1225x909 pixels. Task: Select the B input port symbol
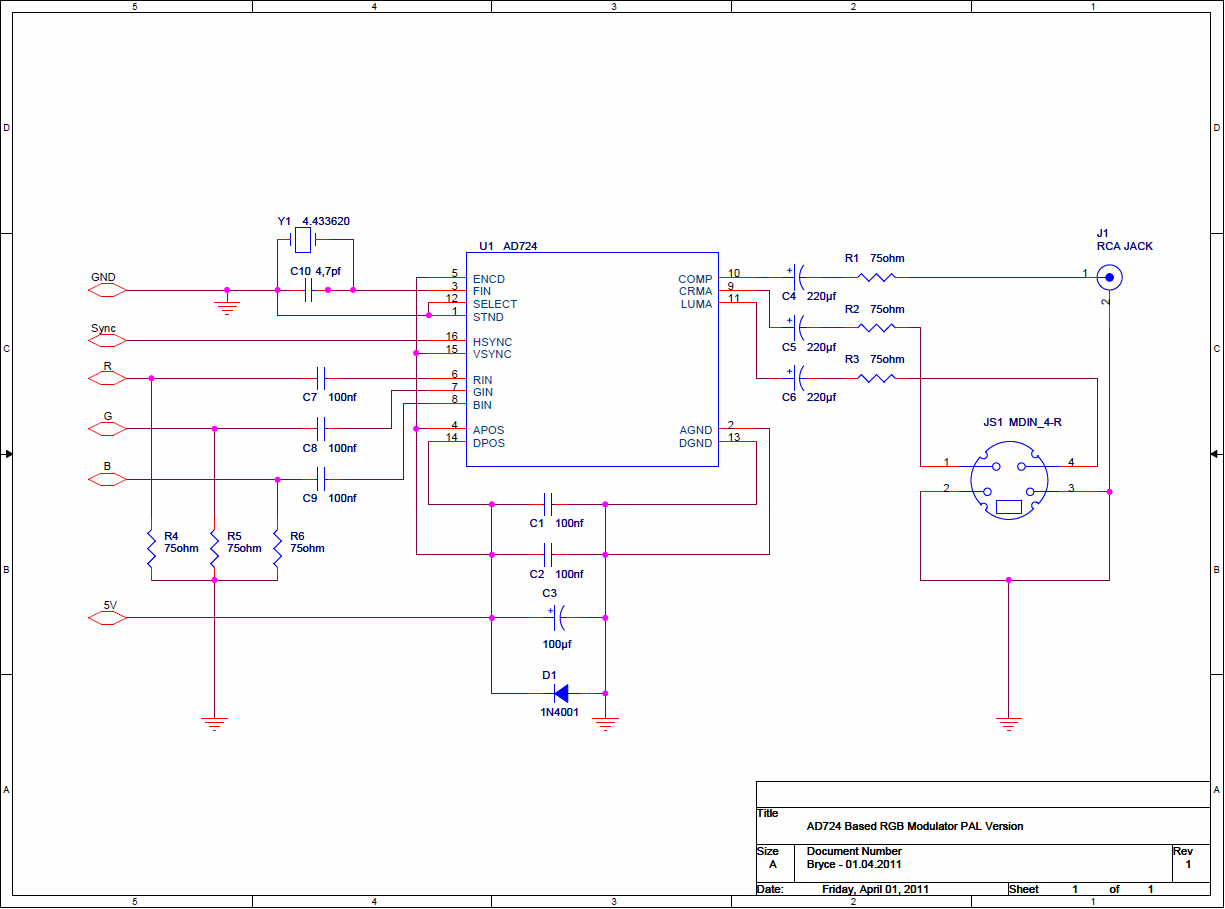tap(107, 480)
